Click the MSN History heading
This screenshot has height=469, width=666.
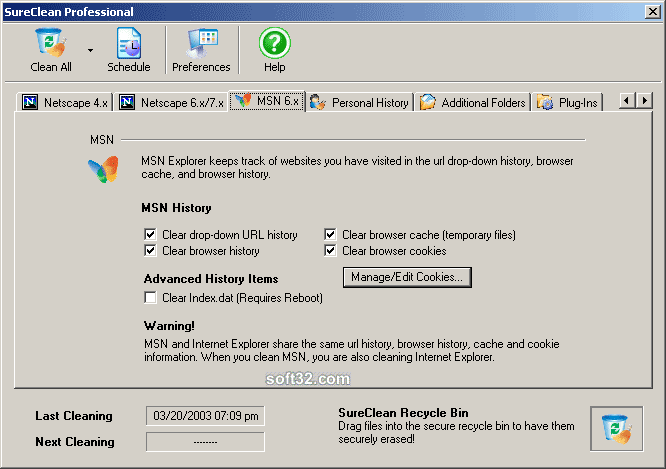[x=176, y=208]
